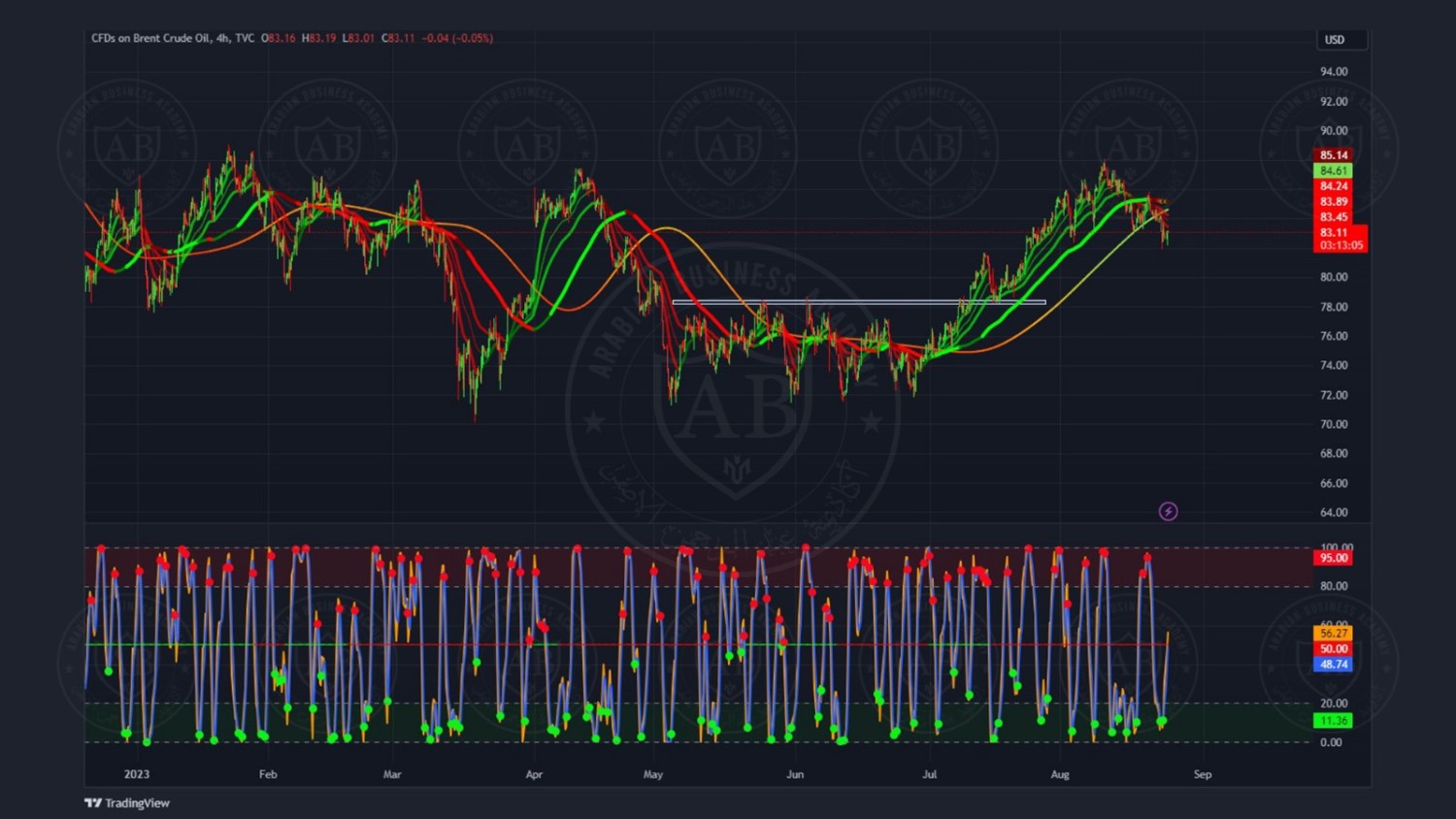Click the Aug label on time axis

[1060, 774]
